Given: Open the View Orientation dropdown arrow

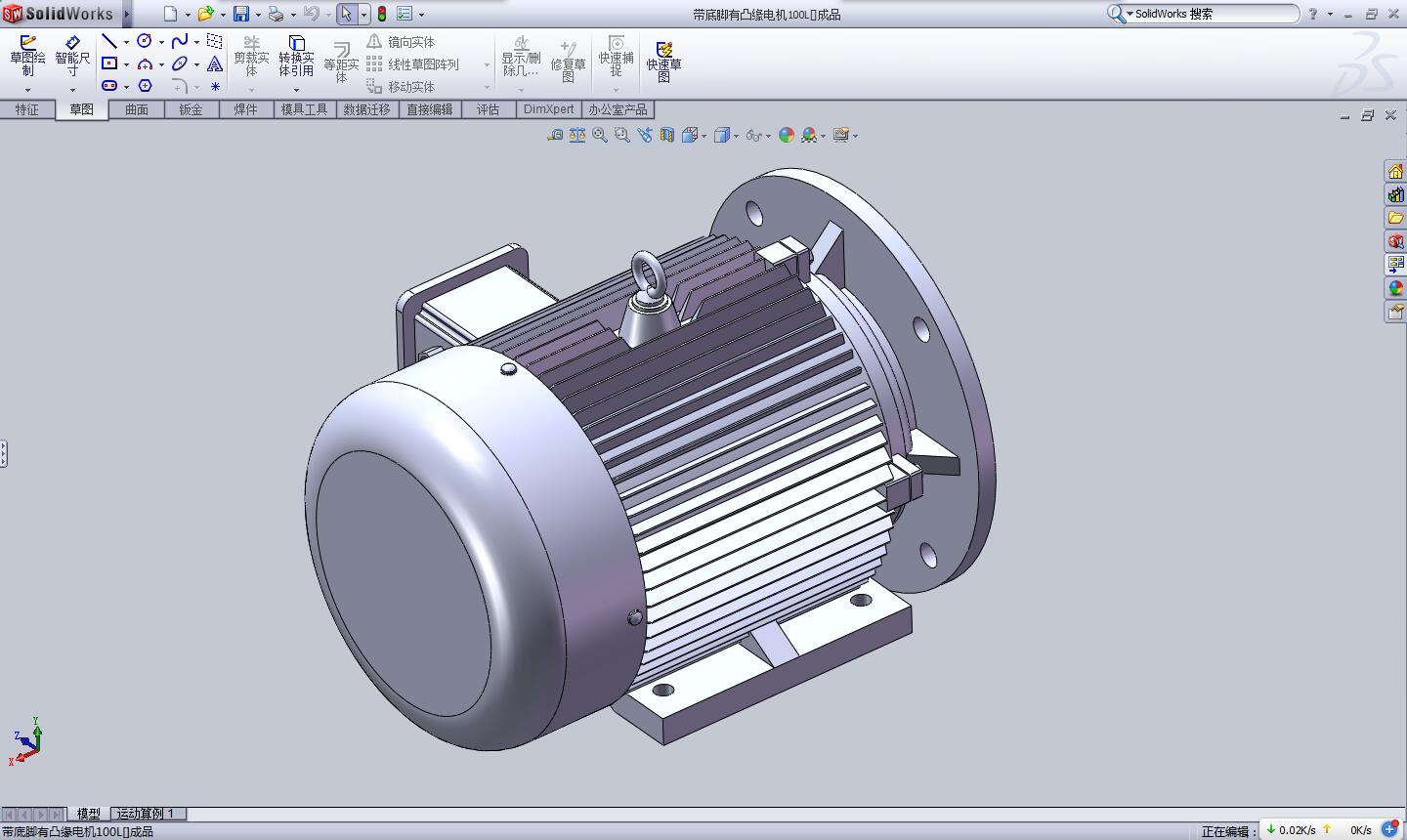Looking at the screenshot, I should coord(703,136).
